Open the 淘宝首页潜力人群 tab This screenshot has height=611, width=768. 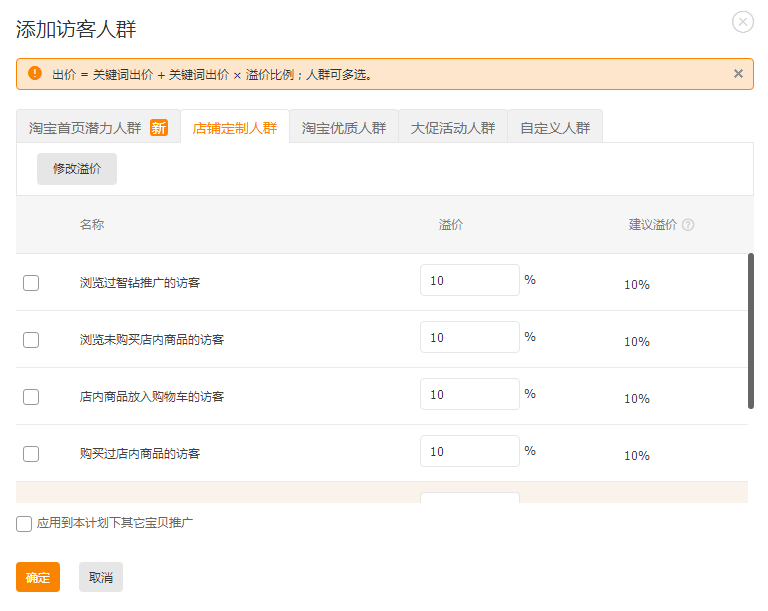click(97, 127)
